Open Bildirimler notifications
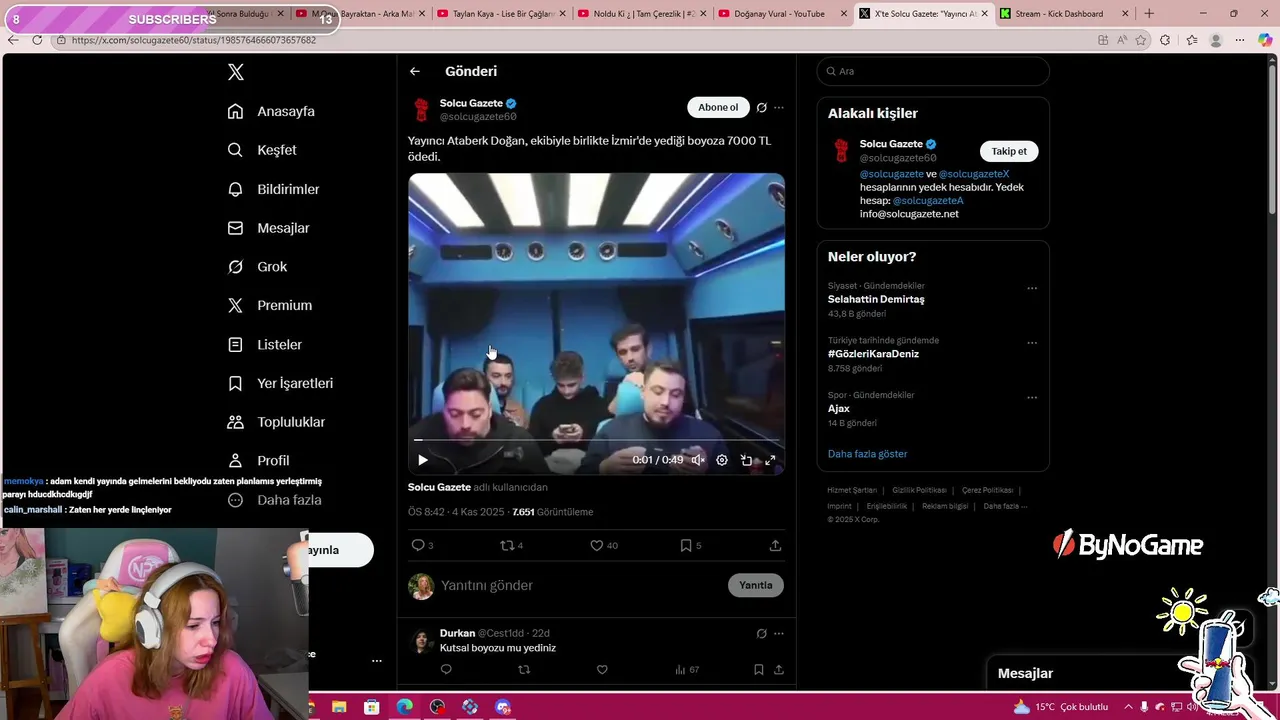The width and height of the screenshot is (1280, 720). pyautogui.click(x=273, y=189)
